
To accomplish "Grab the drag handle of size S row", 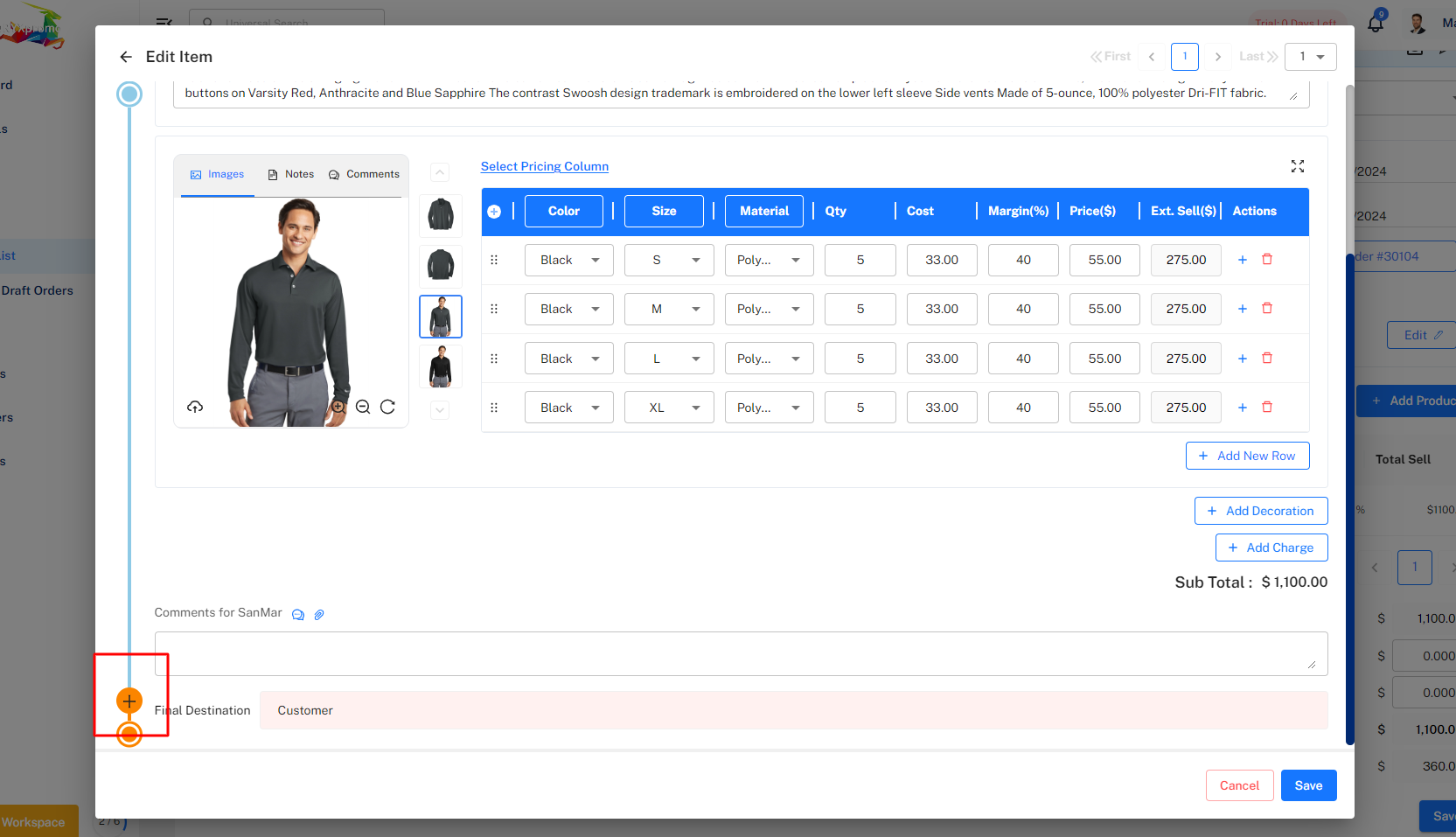I will pos(494,260).
